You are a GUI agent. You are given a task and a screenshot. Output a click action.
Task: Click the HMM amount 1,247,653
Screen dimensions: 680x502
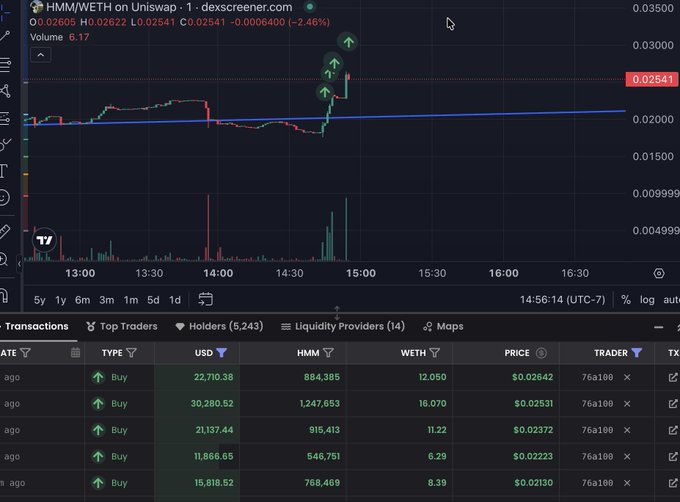(x=320, y=404)
